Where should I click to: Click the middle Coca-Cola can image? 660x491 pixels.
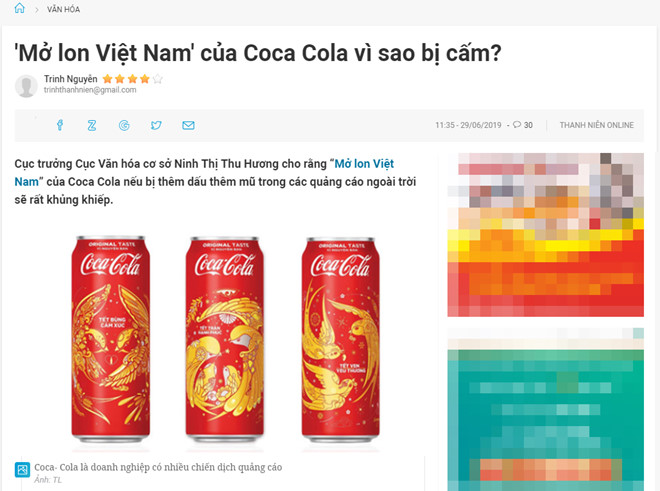point(225,339)
